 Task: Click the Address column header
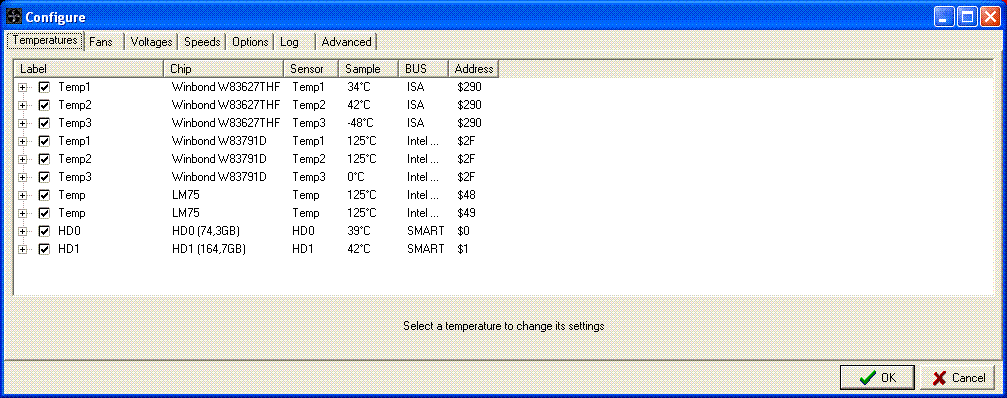pyautogui.click(x=473, y=69)
